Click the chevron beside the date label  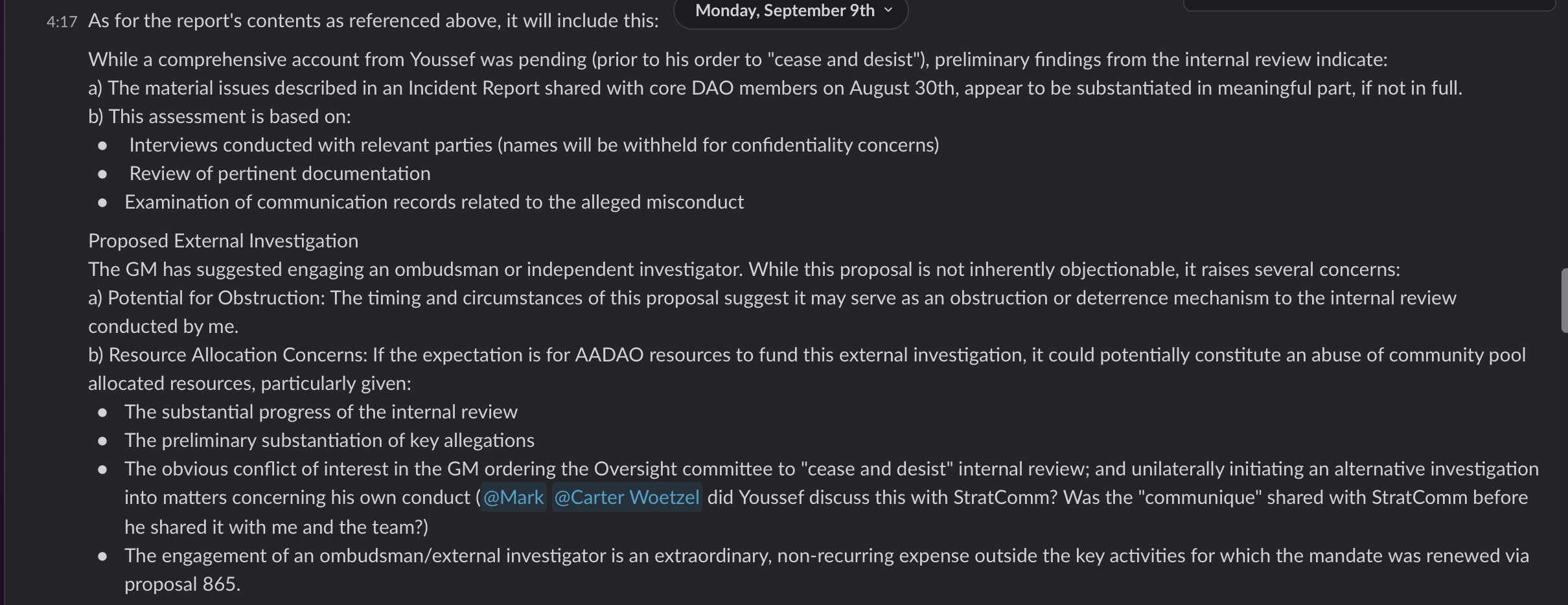[888, 10]
